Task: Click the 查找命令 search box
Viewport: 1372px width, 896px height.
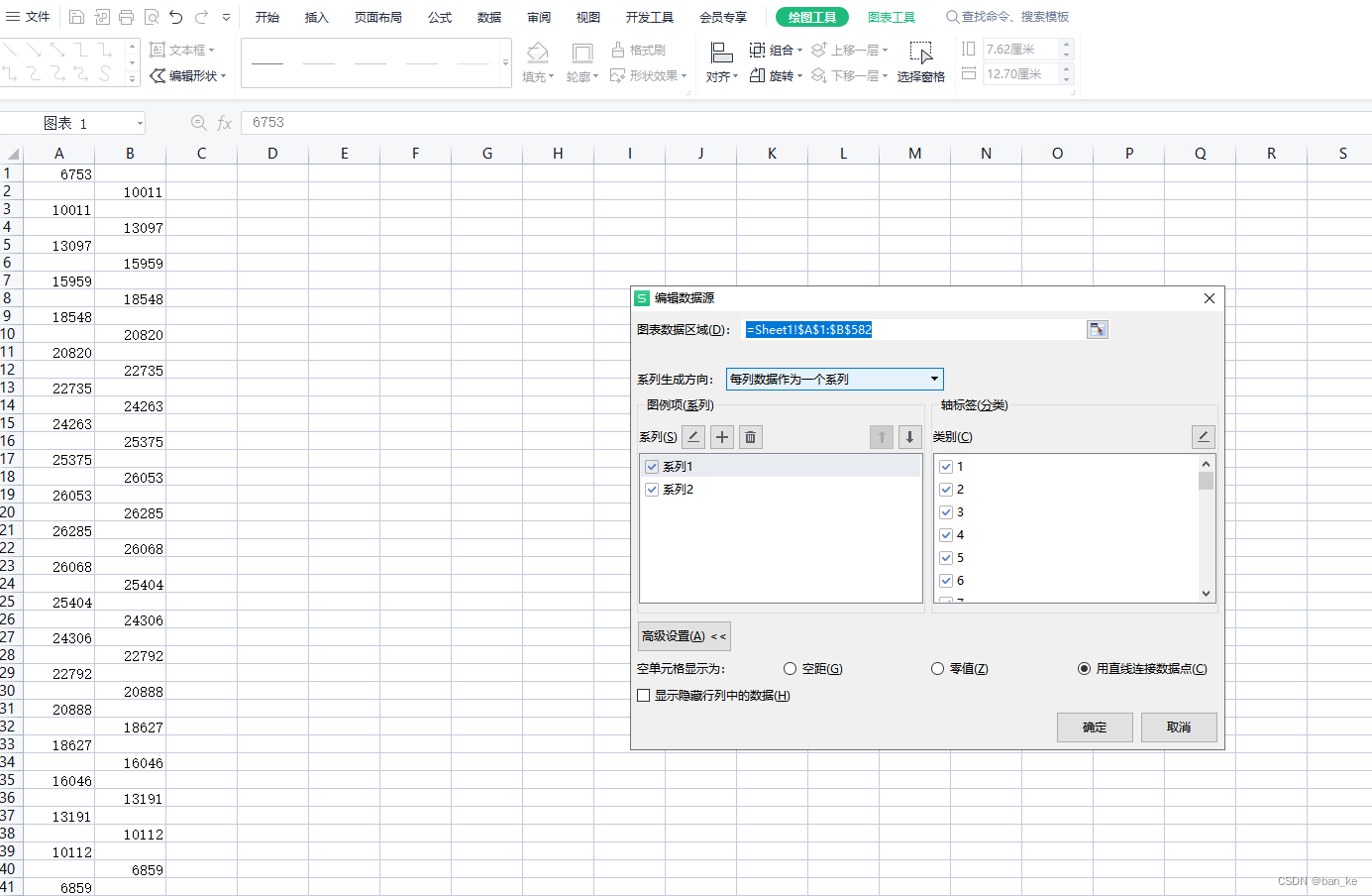Action: click(1007, 17)
